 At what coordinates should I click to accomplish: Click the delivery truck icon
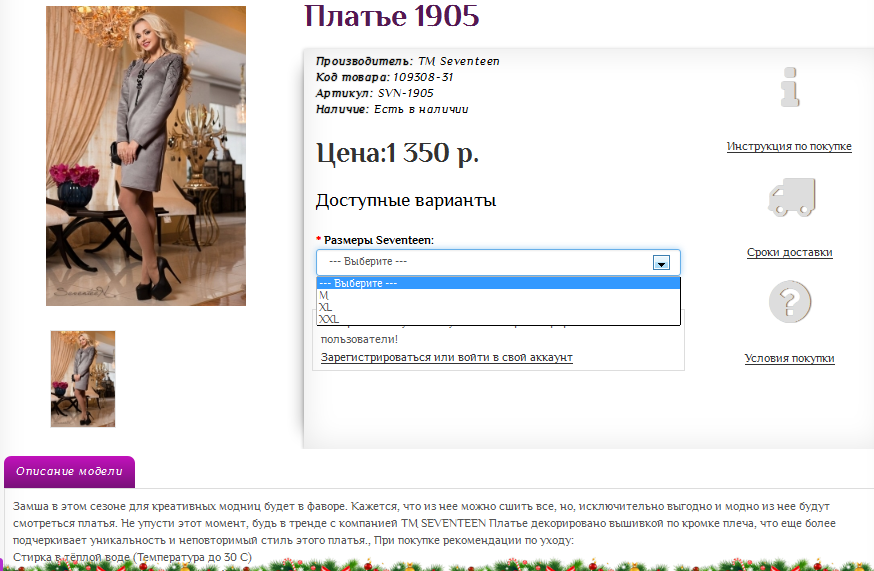coord(792,197)
